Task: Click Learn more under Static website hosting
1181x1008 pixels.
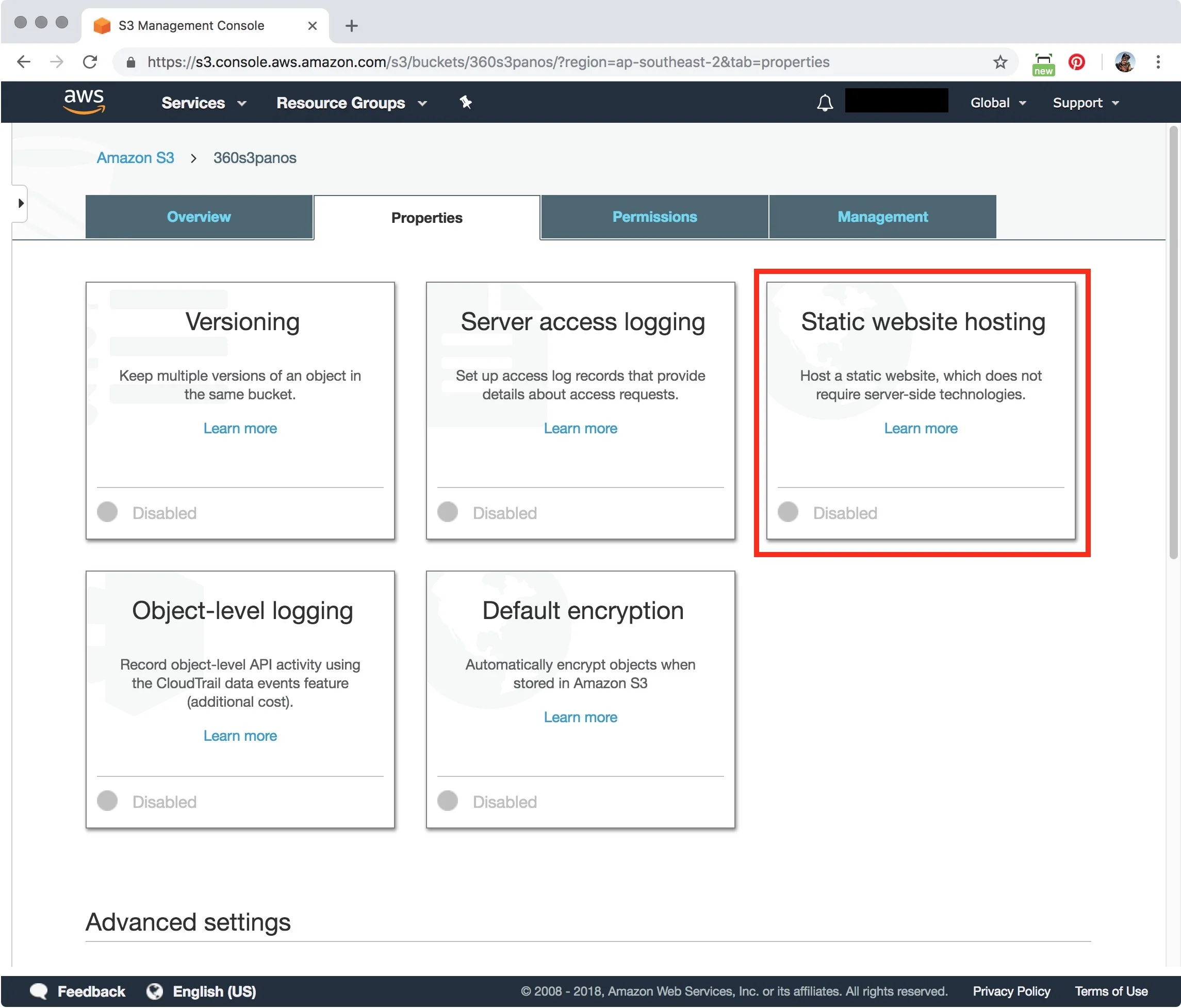Action: (x=921, y=428)
